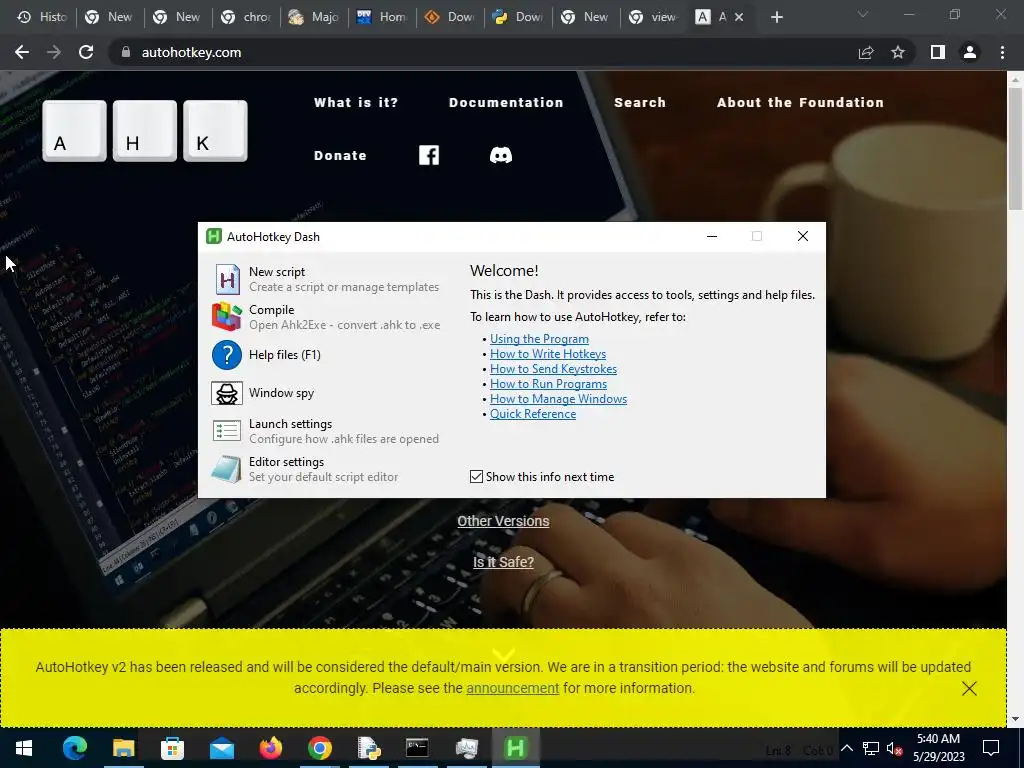Open About the Foundation menu item
This screenshot has height=768, width=1024.
801,103
